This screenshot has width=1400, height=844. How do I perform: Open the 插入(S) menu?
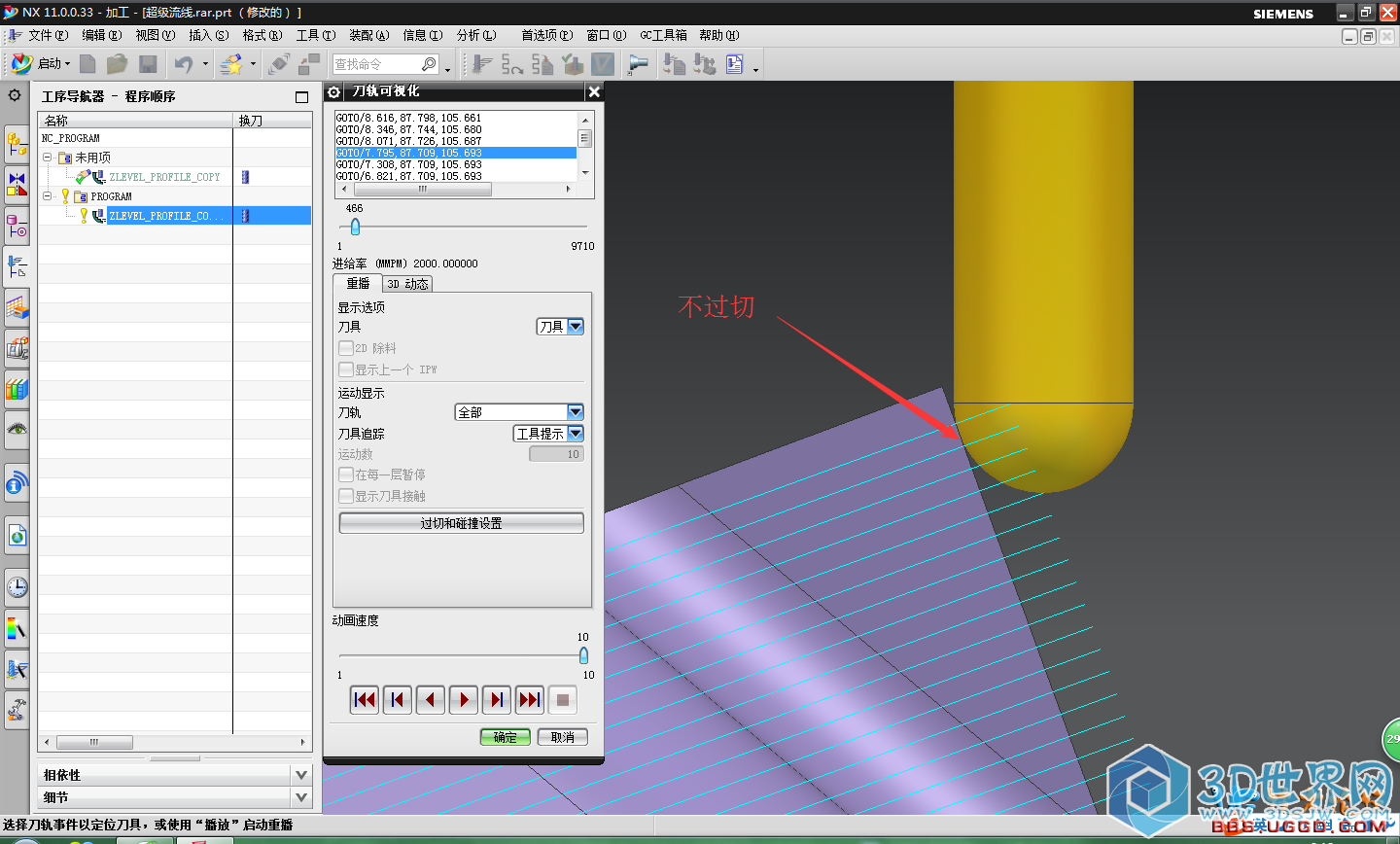click(208, 35)
